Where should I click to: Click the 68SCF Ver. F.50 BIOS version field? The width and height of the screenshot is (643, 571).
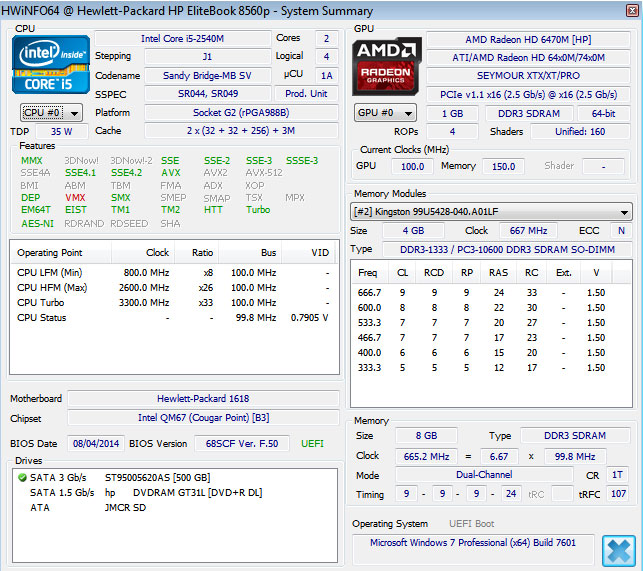[x=242, y=443]
